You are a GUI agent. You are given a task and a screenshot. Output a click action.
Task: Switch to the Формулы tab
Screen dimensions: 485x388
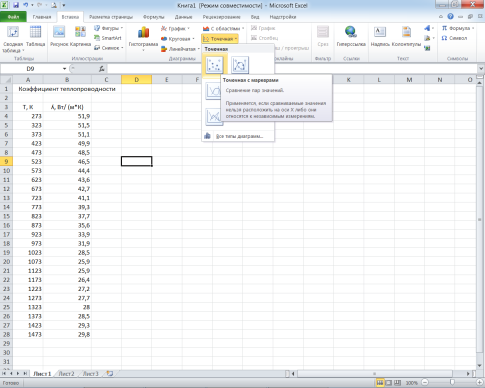pyautogui.click(x=154, y=17)
